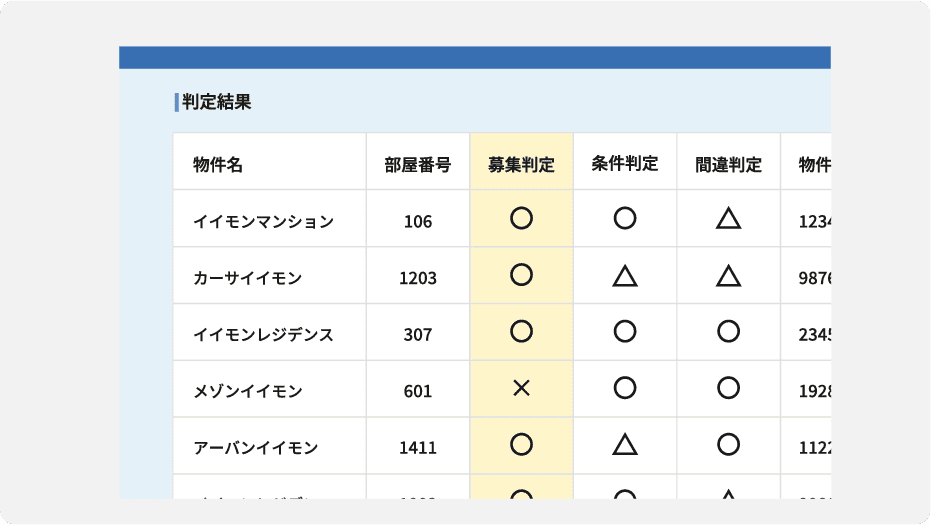The image size is (931, 525).
Task: Click the 間違判定 triangle for カーサイイモン
Action: tap(728, 276)
